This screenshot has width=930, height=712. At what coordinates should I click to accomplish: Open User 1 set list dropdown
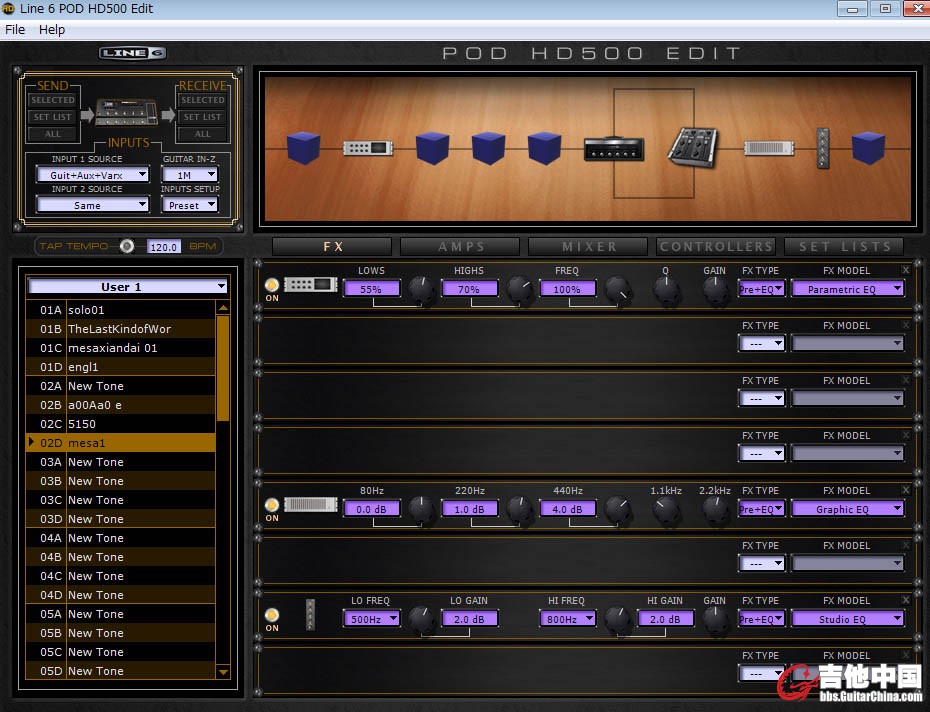tap(128, 287)
